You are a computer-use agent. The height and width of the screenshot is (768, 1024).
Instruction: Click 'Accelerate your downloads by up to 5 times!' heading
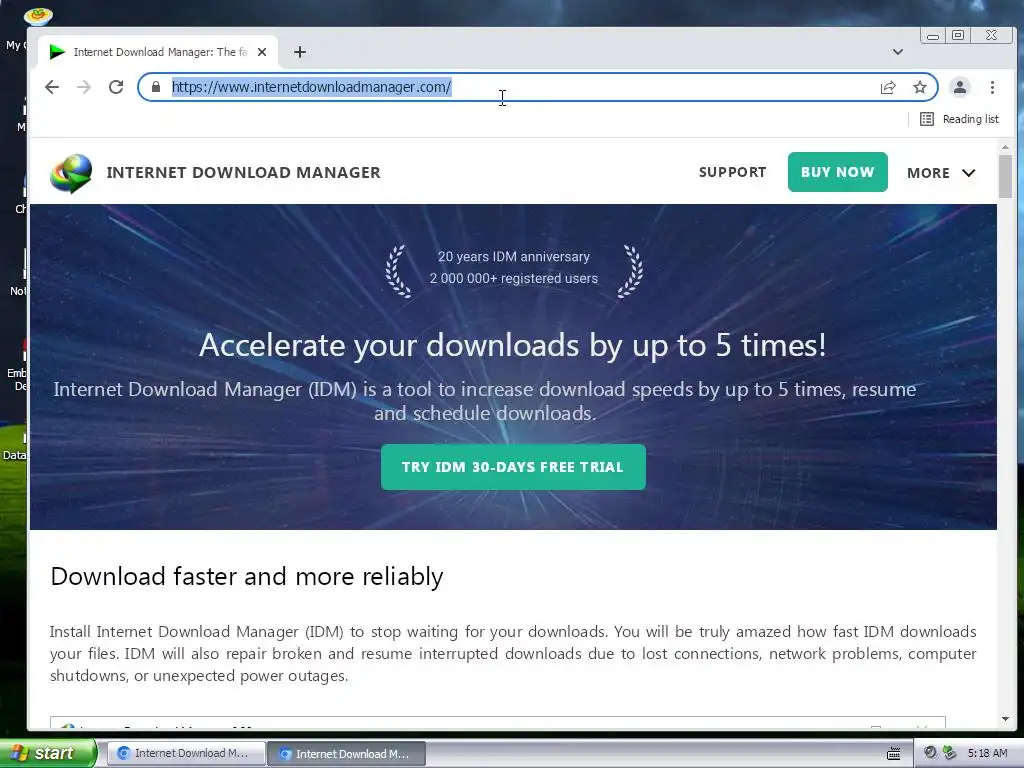(x=513, y=345)
